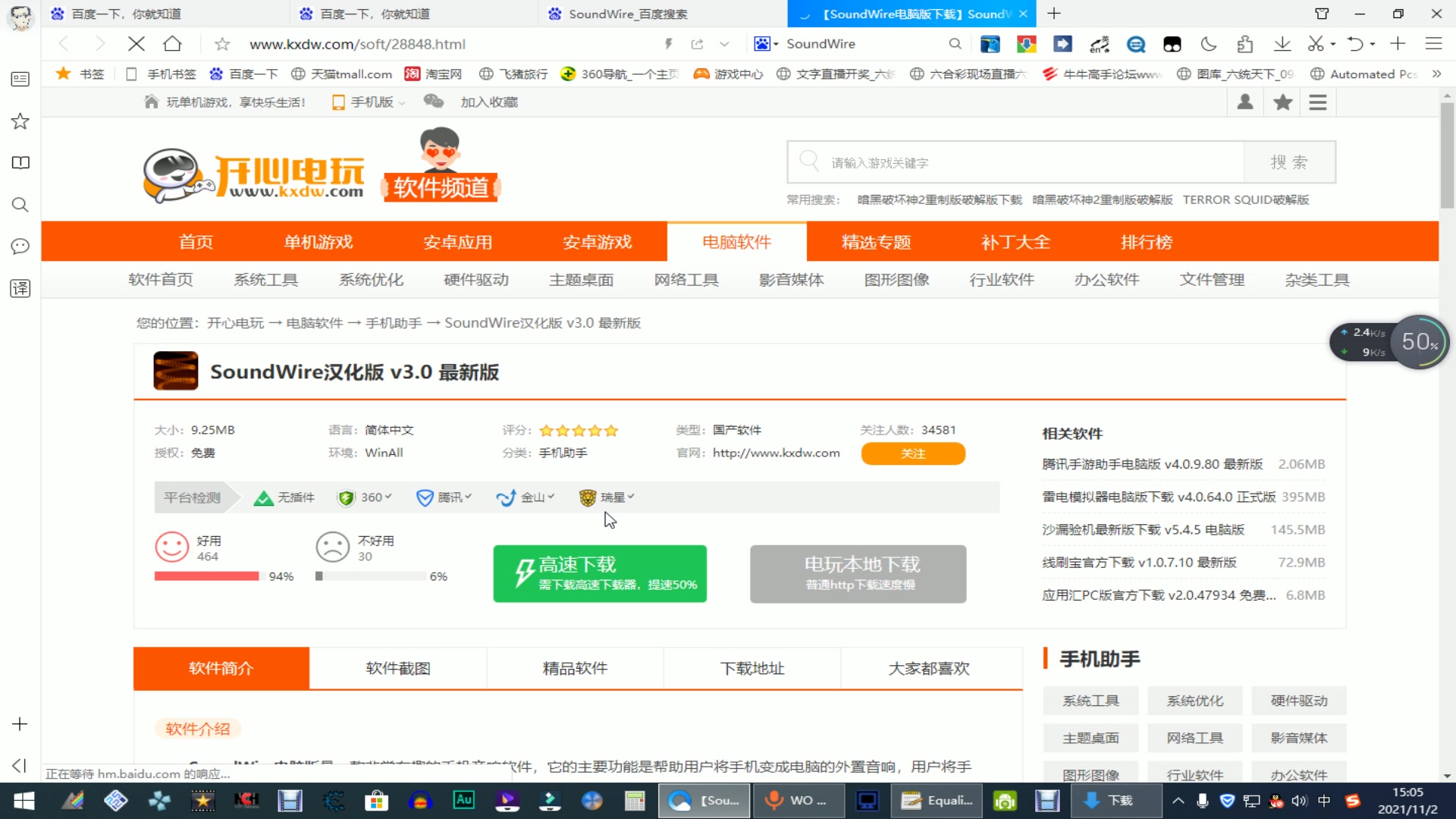Image resolution: width=1456 pixels, height=819 pixels.
Task: Open sidebar favorites star icon
Action: tap(20, 121)
